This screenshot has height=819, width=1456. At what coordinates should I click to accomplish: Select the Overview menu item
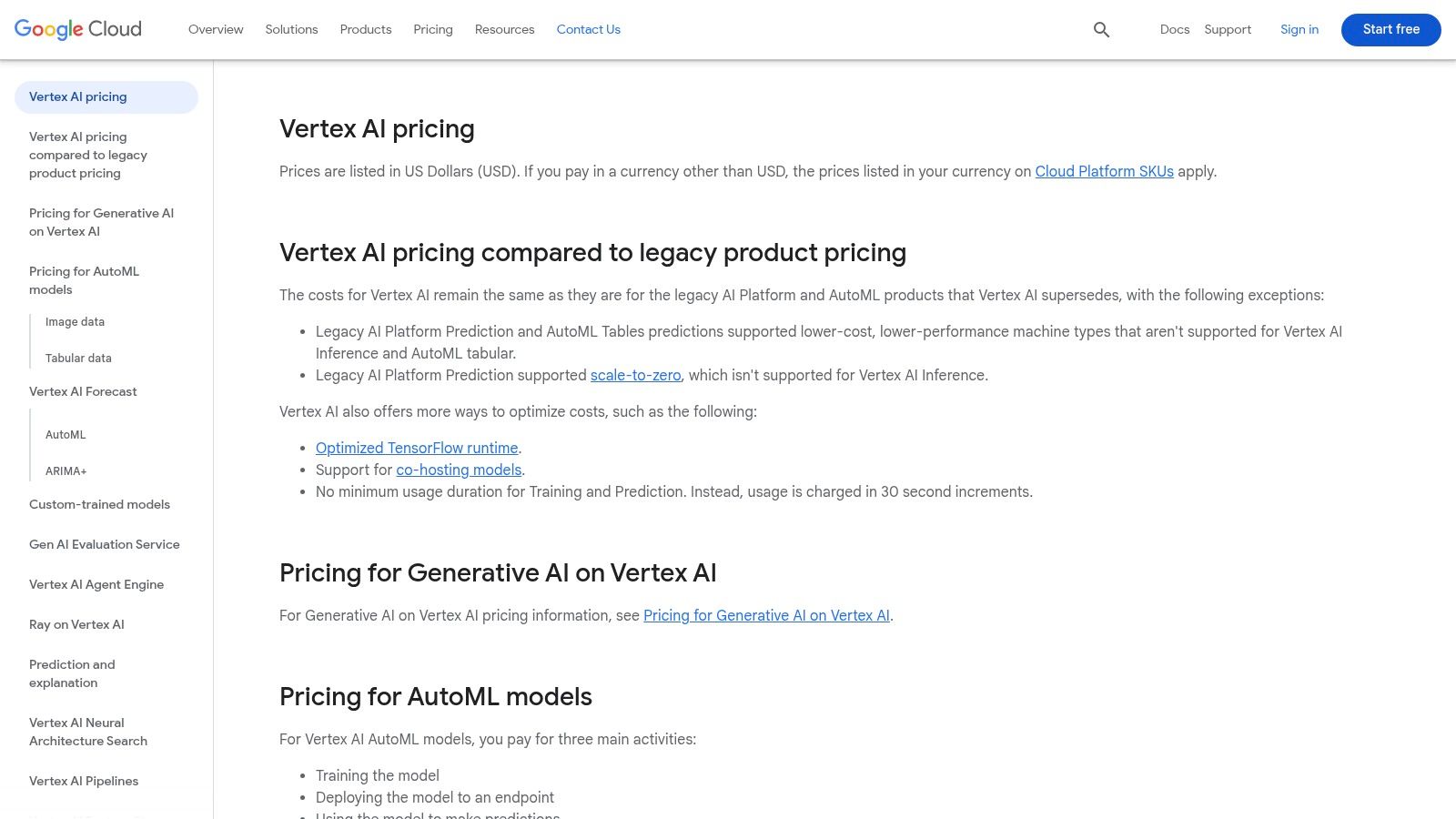[x=216, y=29]
